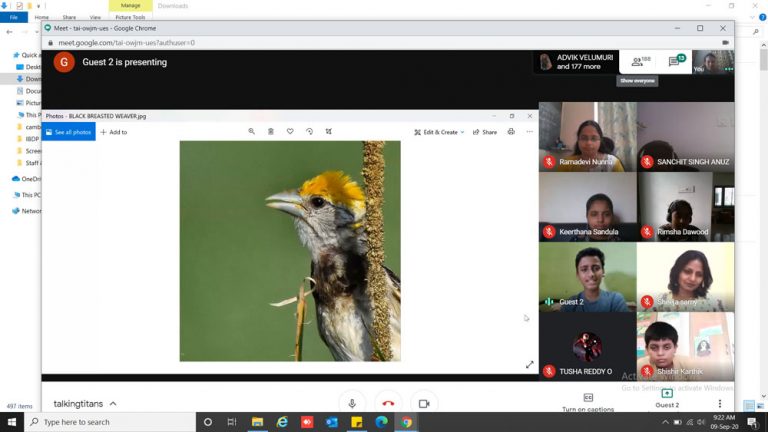Select IBDP folder in Explorer sidebar
The height and width of the screenshot is (432, 768).
(28, 139)
